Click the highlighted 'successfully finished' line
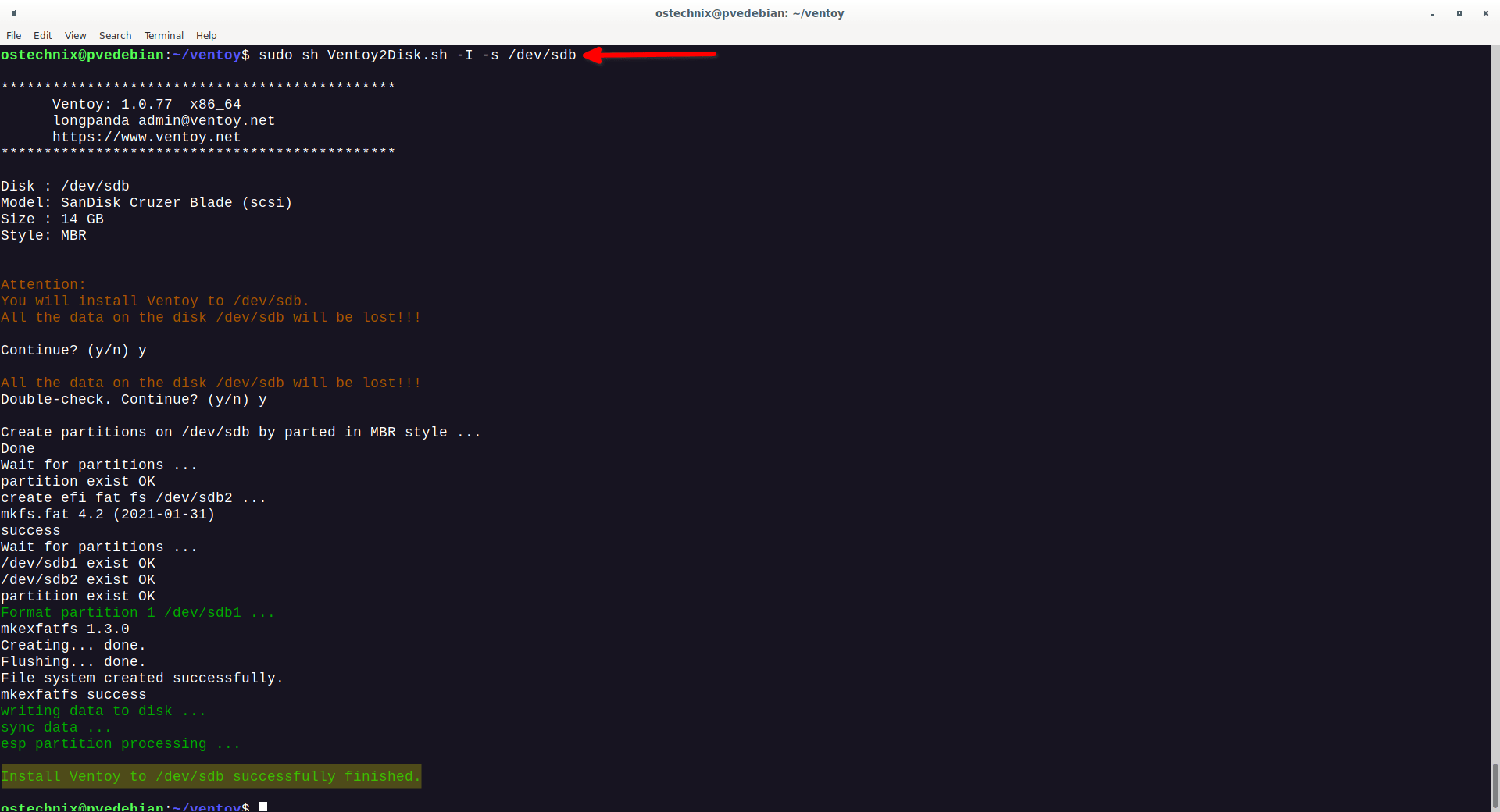 click(211, 776)
